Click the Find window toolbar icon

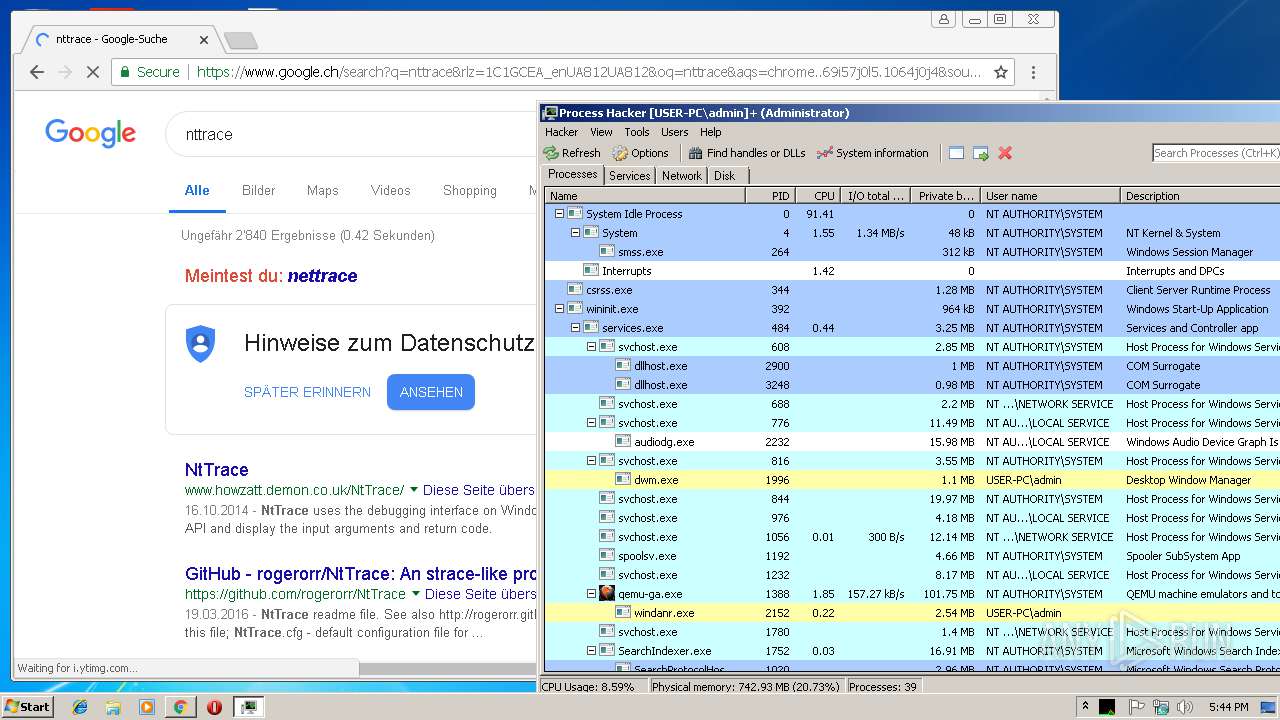956,153
